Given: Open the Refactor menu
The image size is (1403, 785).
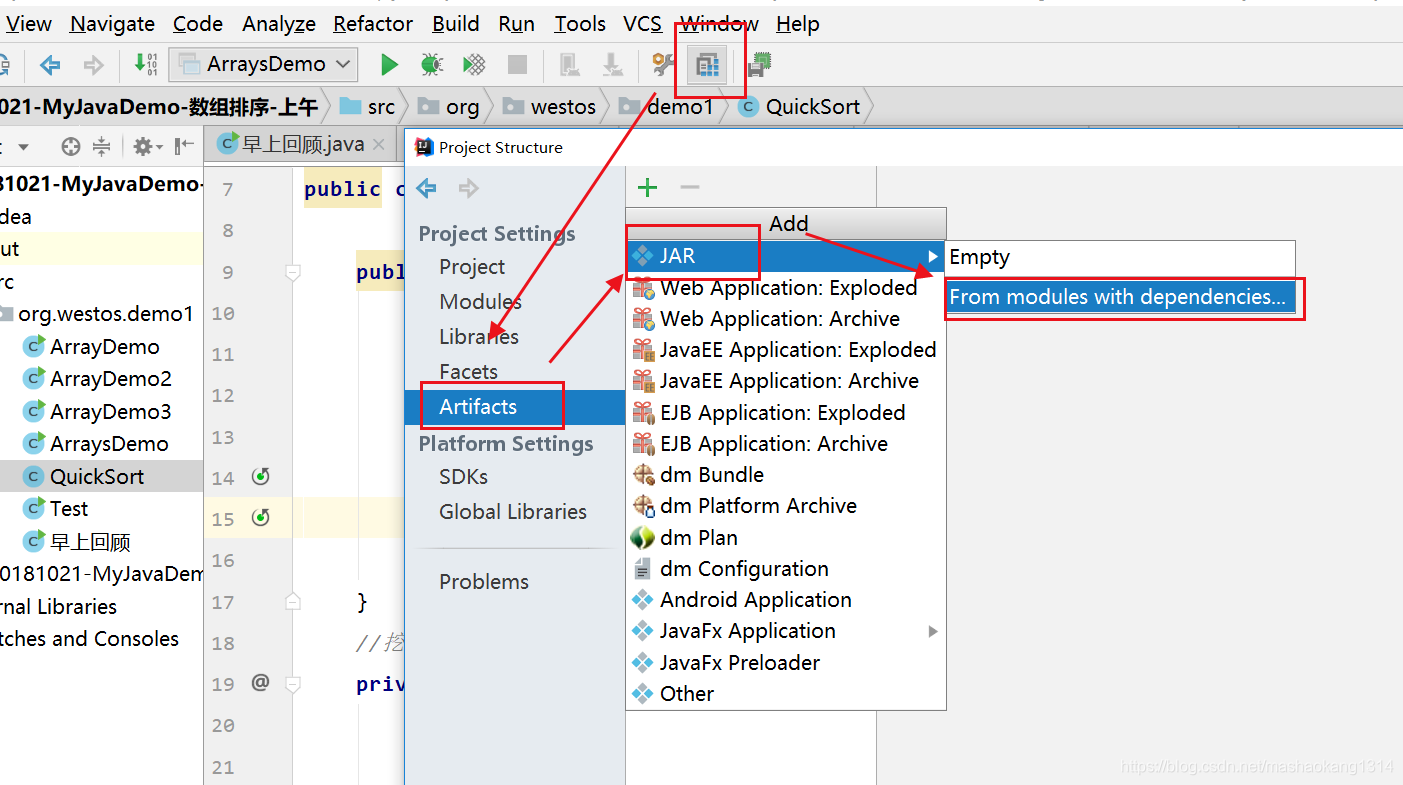Looking at the screenshot, I should (x=373, y=24).
